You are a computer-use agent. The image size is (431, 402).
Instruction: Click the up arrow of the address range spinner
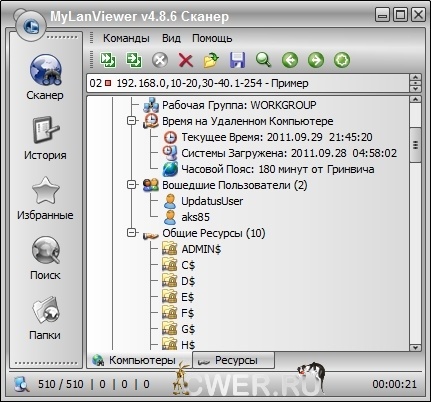pyautogui.click(x=415, y=78)
